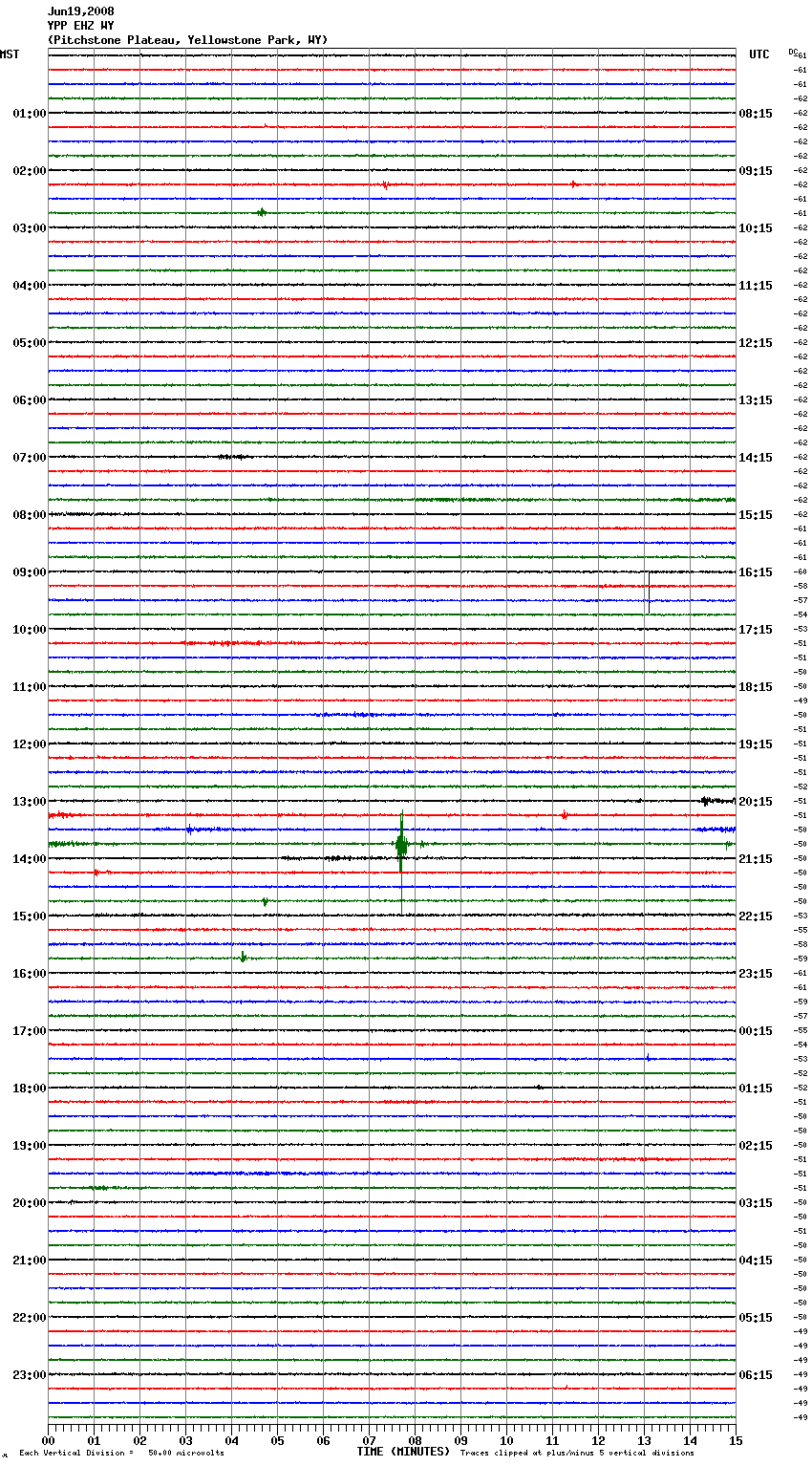Viewport: 812px width, 1466px height.
Task: Click the 09:15 UTC time label
Action: tap(756, 171)
